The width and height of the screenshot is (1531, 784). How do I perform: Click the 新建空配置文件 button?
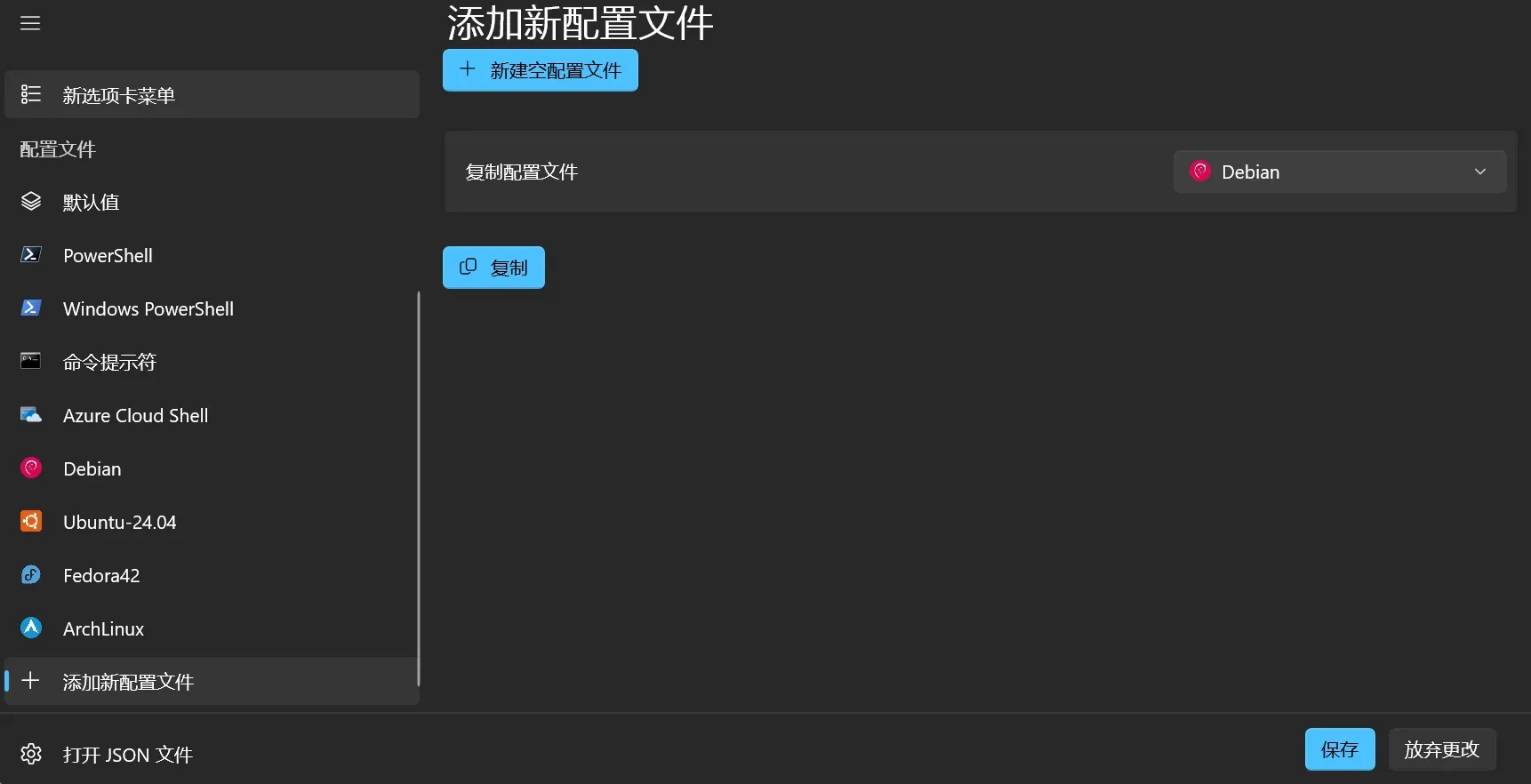[541, 70]
